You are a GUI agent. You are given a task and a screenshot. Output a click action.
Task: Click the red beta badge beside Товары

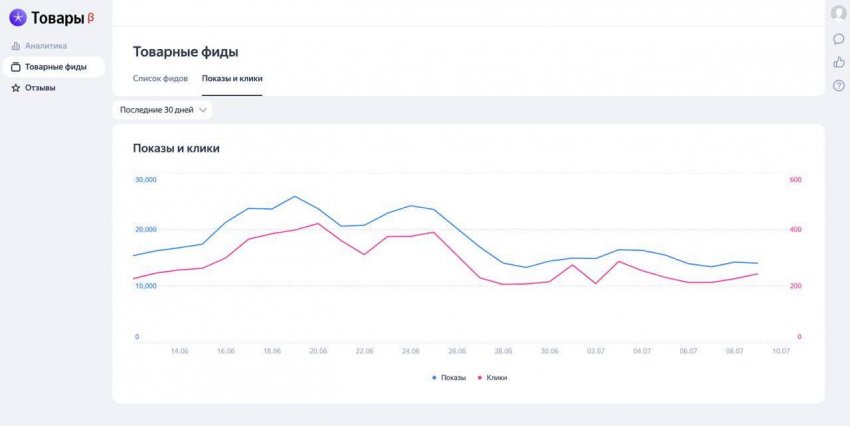pos(91,17)
